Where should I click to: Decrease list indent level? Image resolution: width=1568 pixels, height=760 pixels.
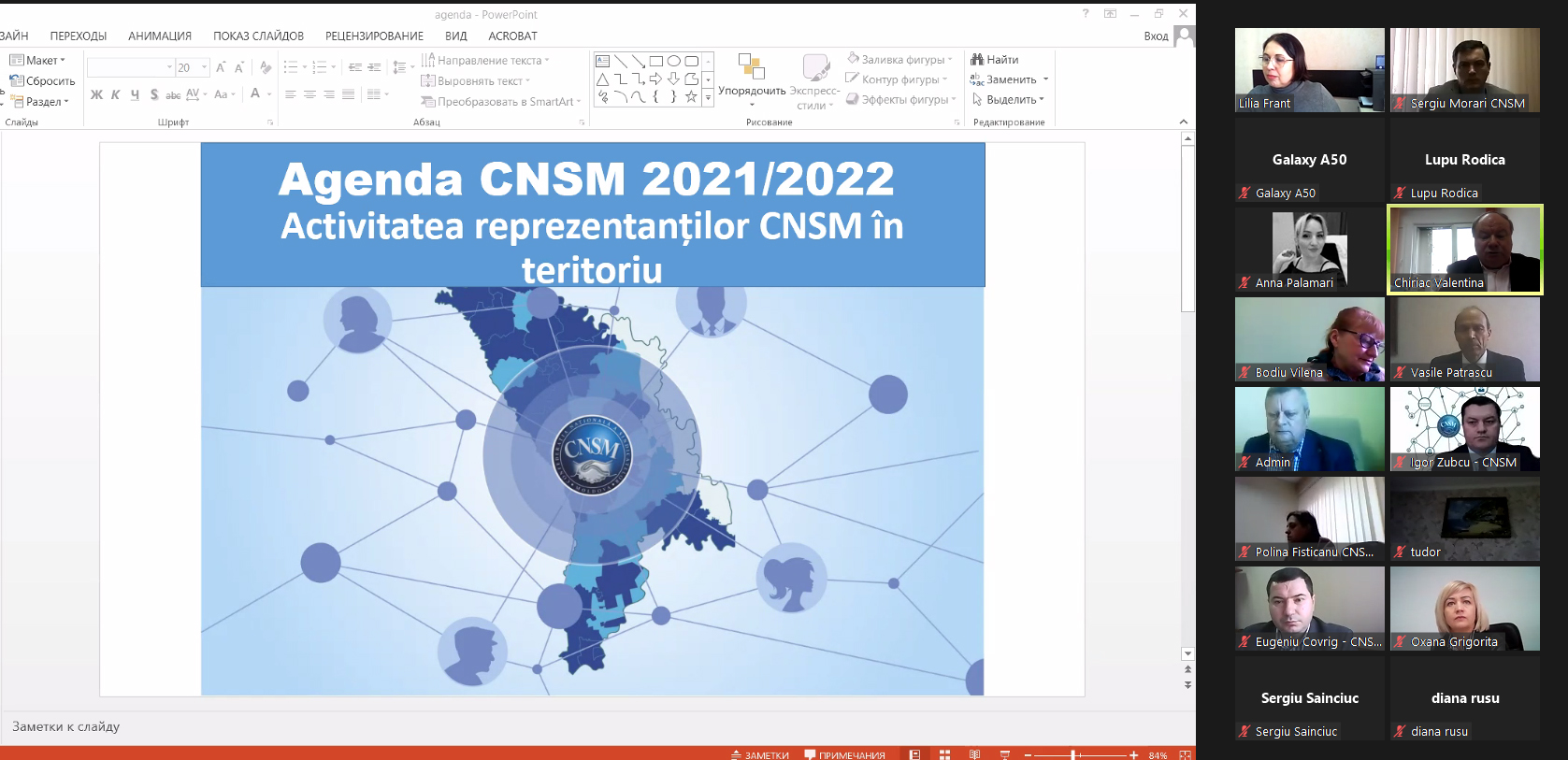tap(355, 67)
